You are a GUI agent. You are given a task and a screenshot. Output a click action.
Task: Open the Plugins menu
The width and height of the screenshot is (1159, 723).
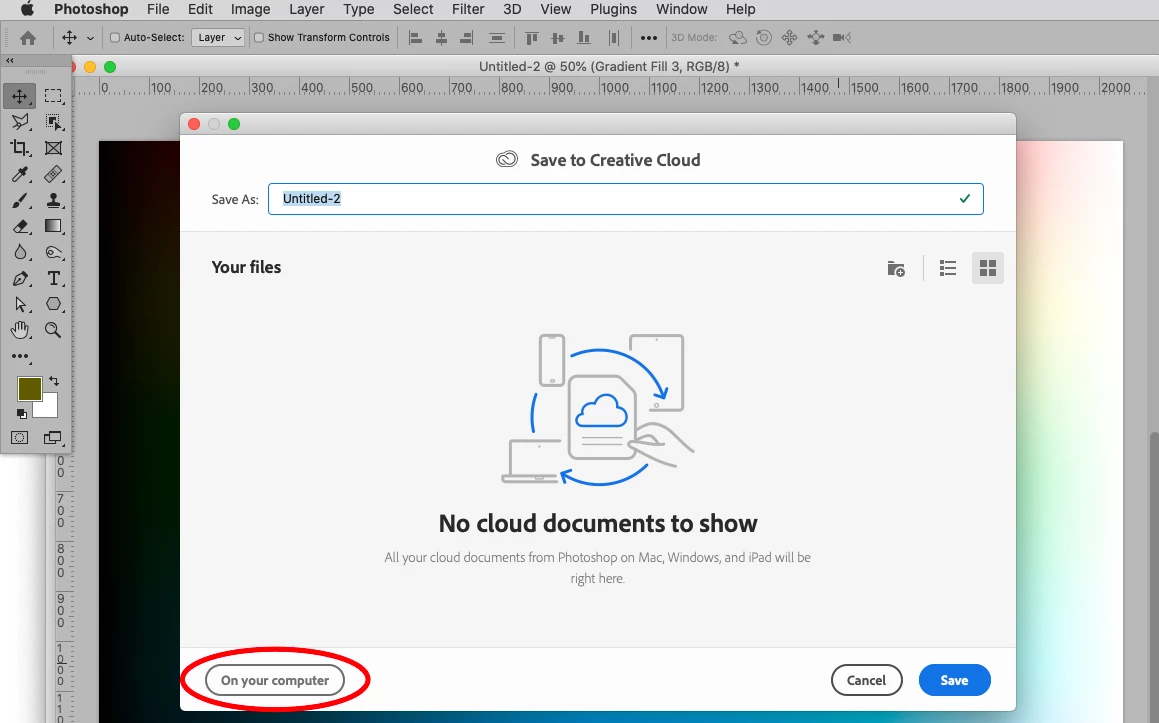(614, 10)
